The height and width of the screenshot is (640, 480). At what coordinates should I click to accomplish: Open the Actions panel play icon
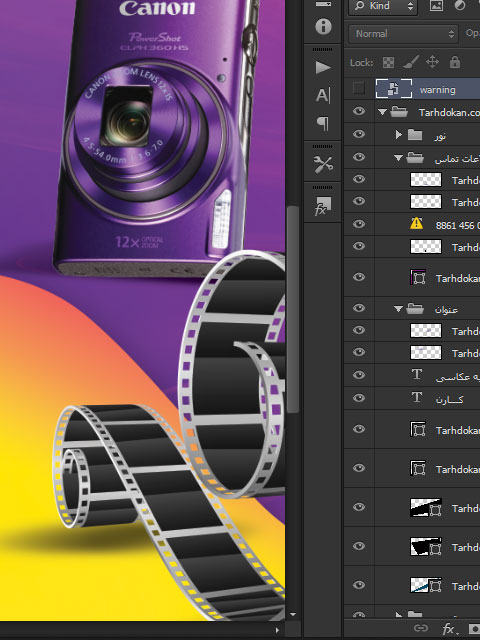click(x=323, y=67)
